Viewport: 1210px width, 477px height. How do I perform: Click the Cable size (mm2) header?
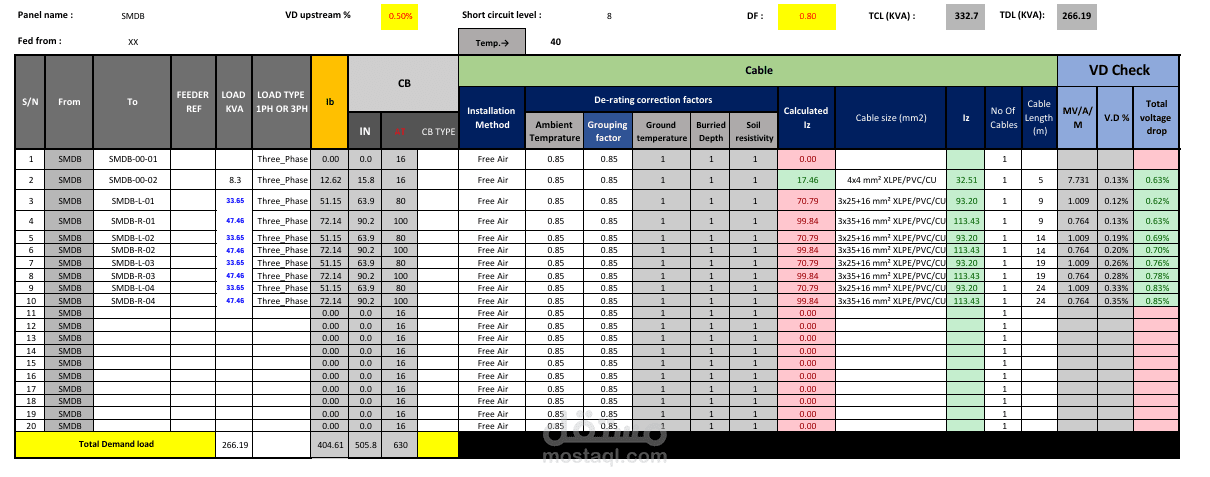(x=890, y=117)
